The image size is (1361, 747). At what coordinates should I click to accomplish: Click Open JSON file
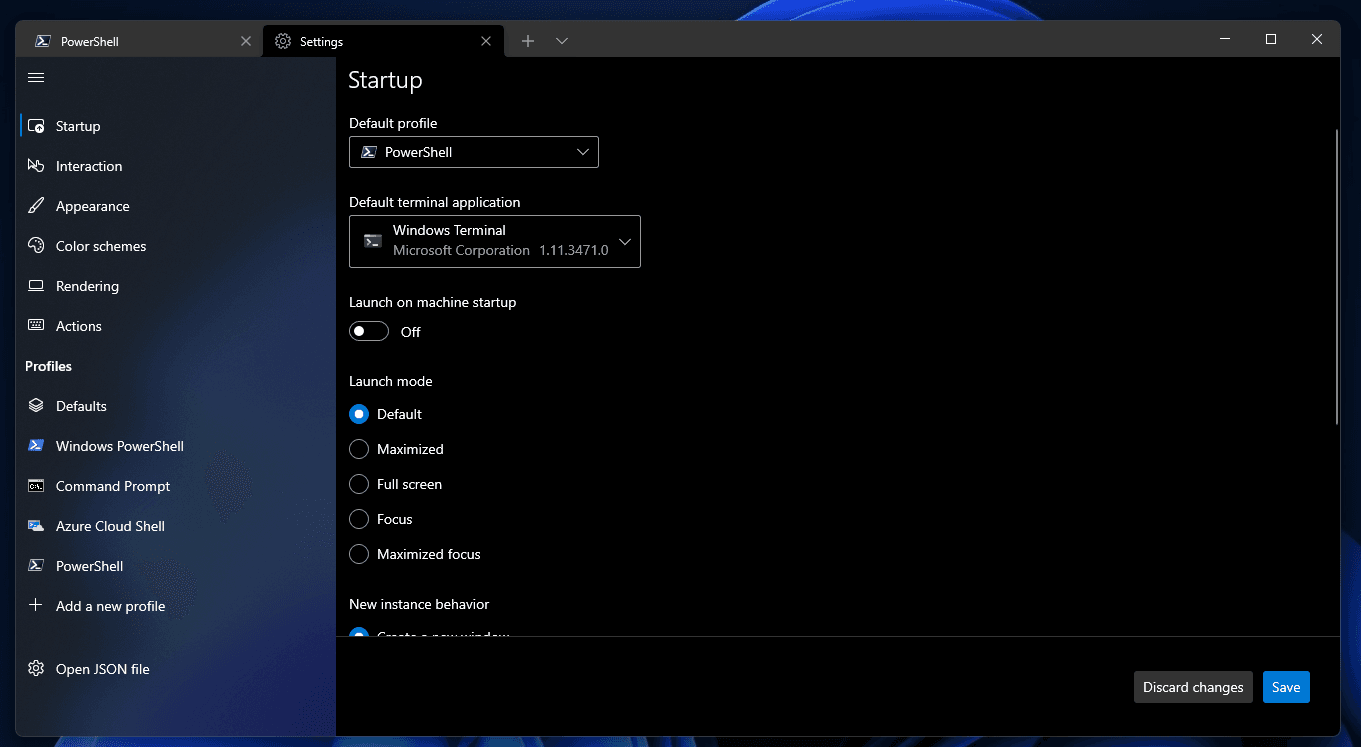click(177, 669)
